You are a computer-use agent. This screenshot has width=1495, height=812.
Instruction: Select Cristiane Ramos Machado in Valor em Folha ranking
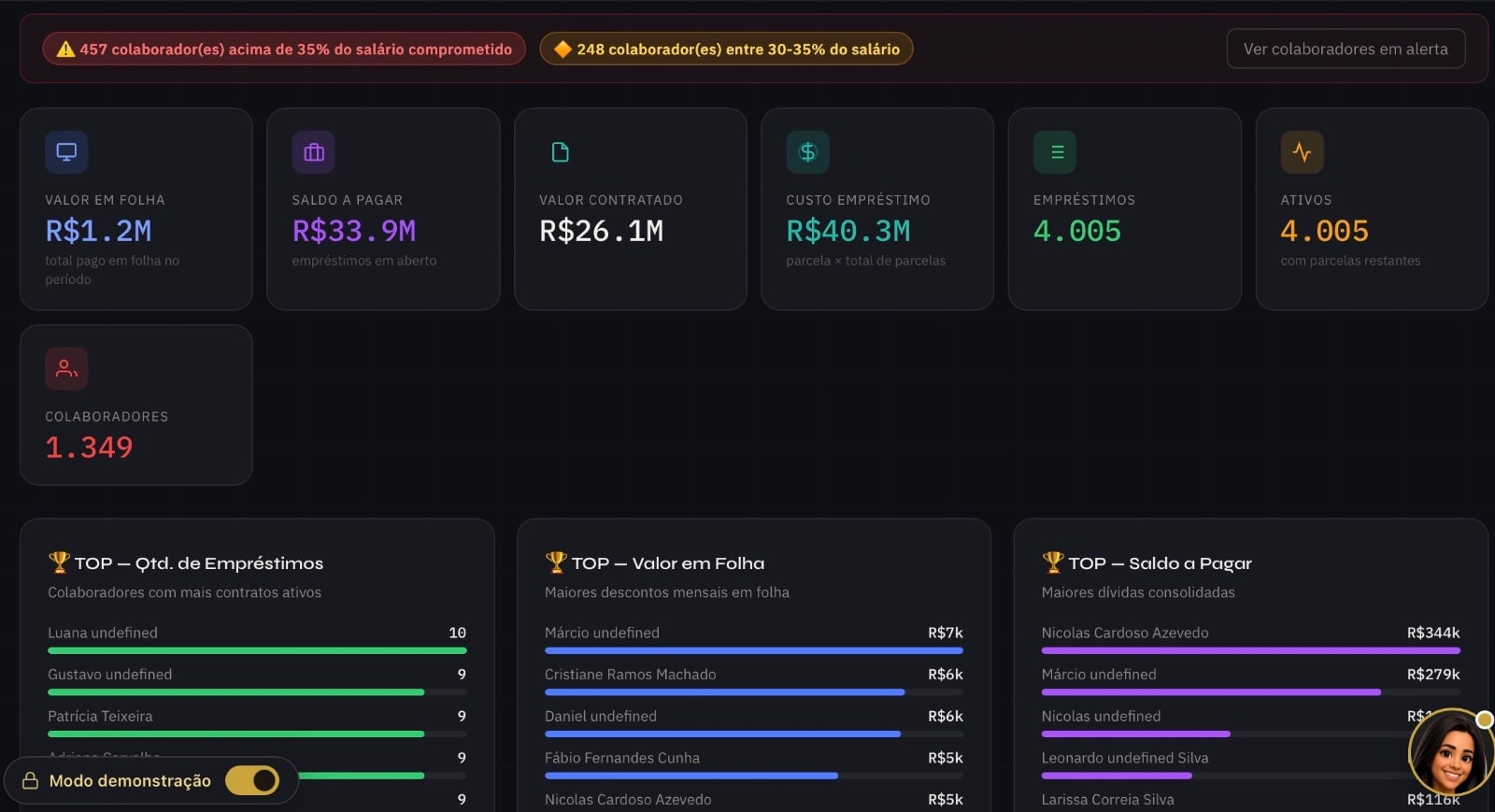(x=631, y=675)
